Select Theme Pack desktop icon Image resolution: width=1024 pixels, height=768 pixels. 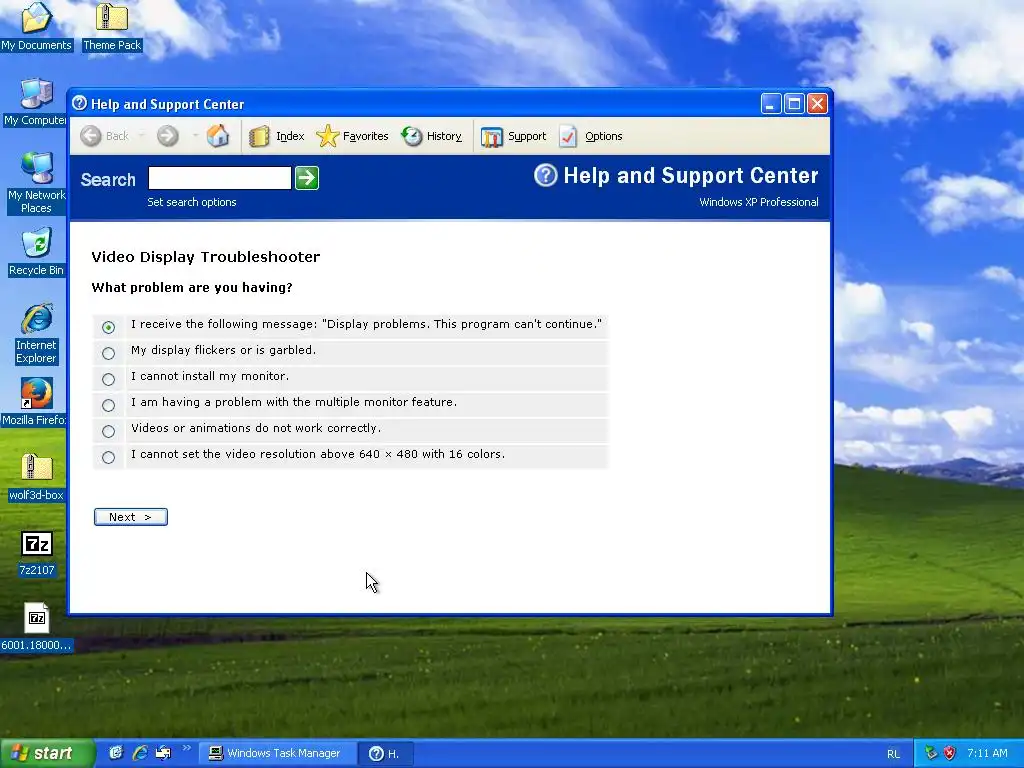tap(112, 26)
